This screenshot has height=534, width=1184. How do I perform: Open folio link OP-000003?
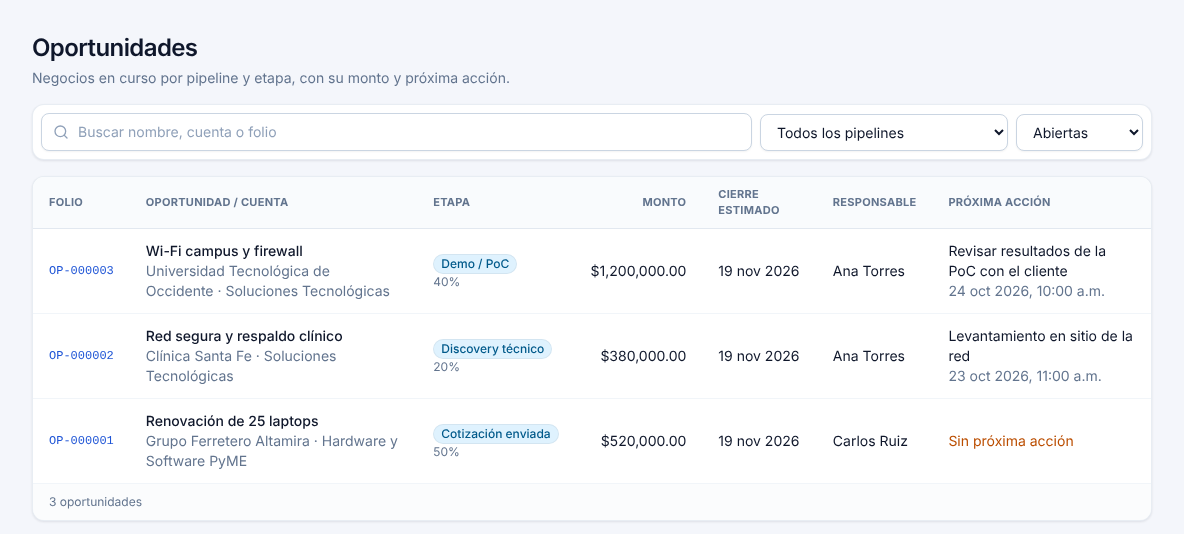[x=82, y=270]
